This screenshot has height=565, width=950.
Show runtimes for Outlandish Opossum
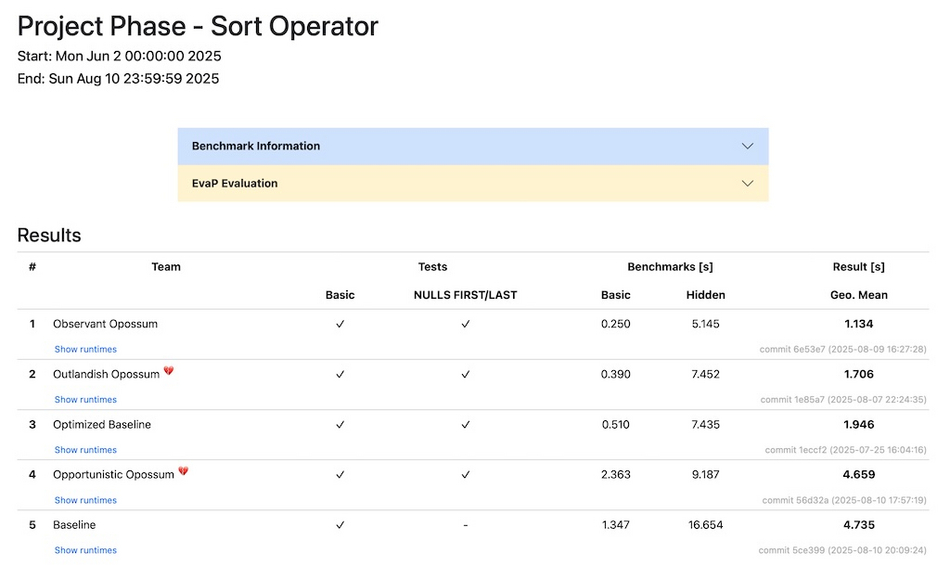click(x=85, y=400)
